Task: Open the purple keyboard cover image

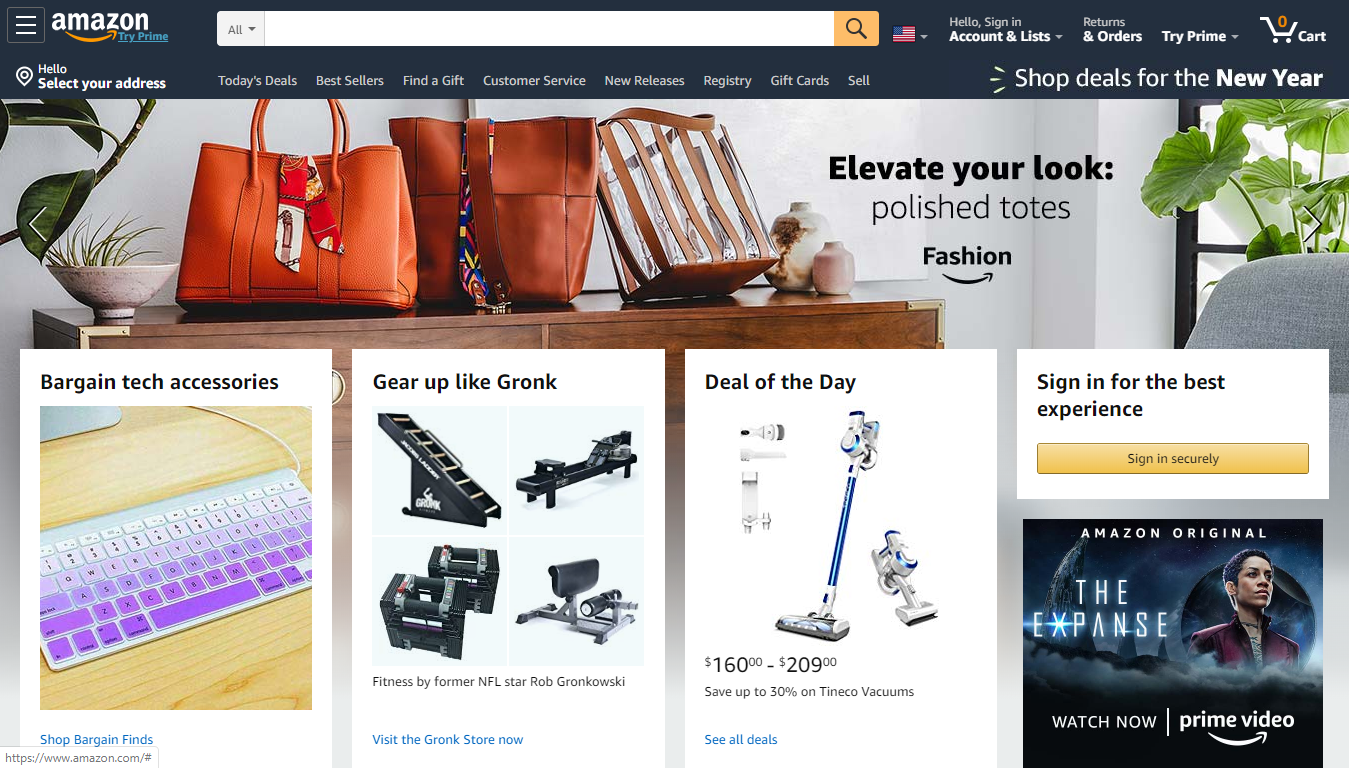Action: pos(176,558)
